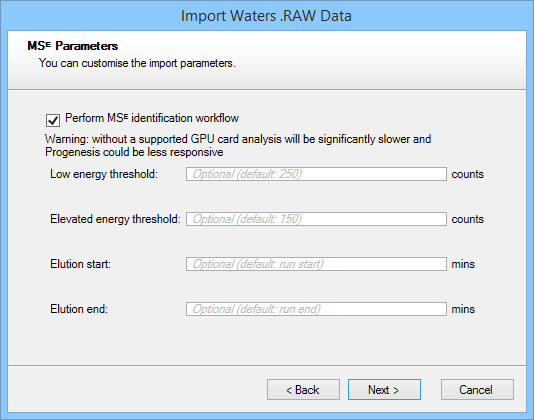Toggle the Perform MSE identification workflow checkbox

point(53,120)
